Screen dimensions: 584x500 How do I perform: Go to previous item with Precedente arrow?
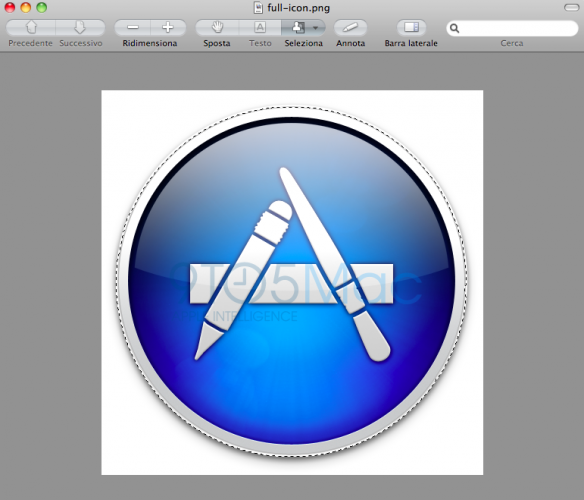[31, 28]
